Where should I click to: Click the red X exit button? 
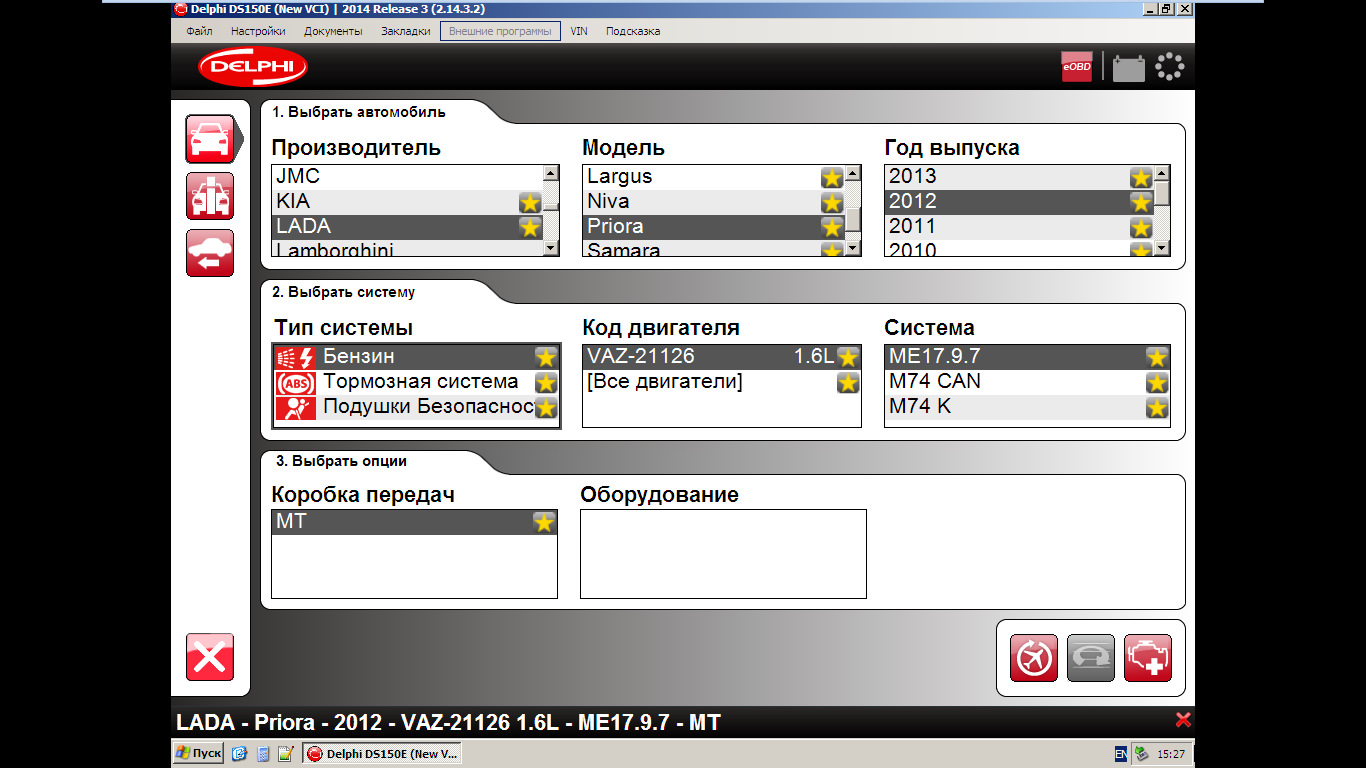210,657
